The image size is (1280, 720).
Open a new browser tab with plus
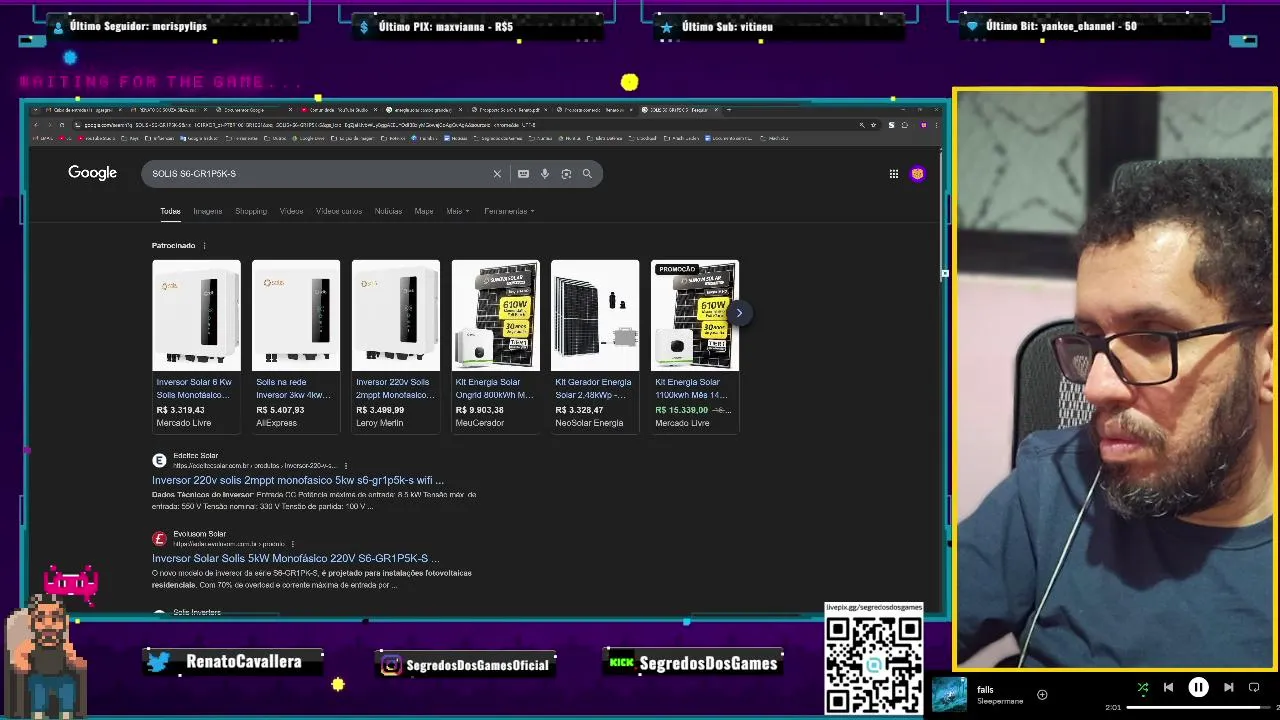729,110
